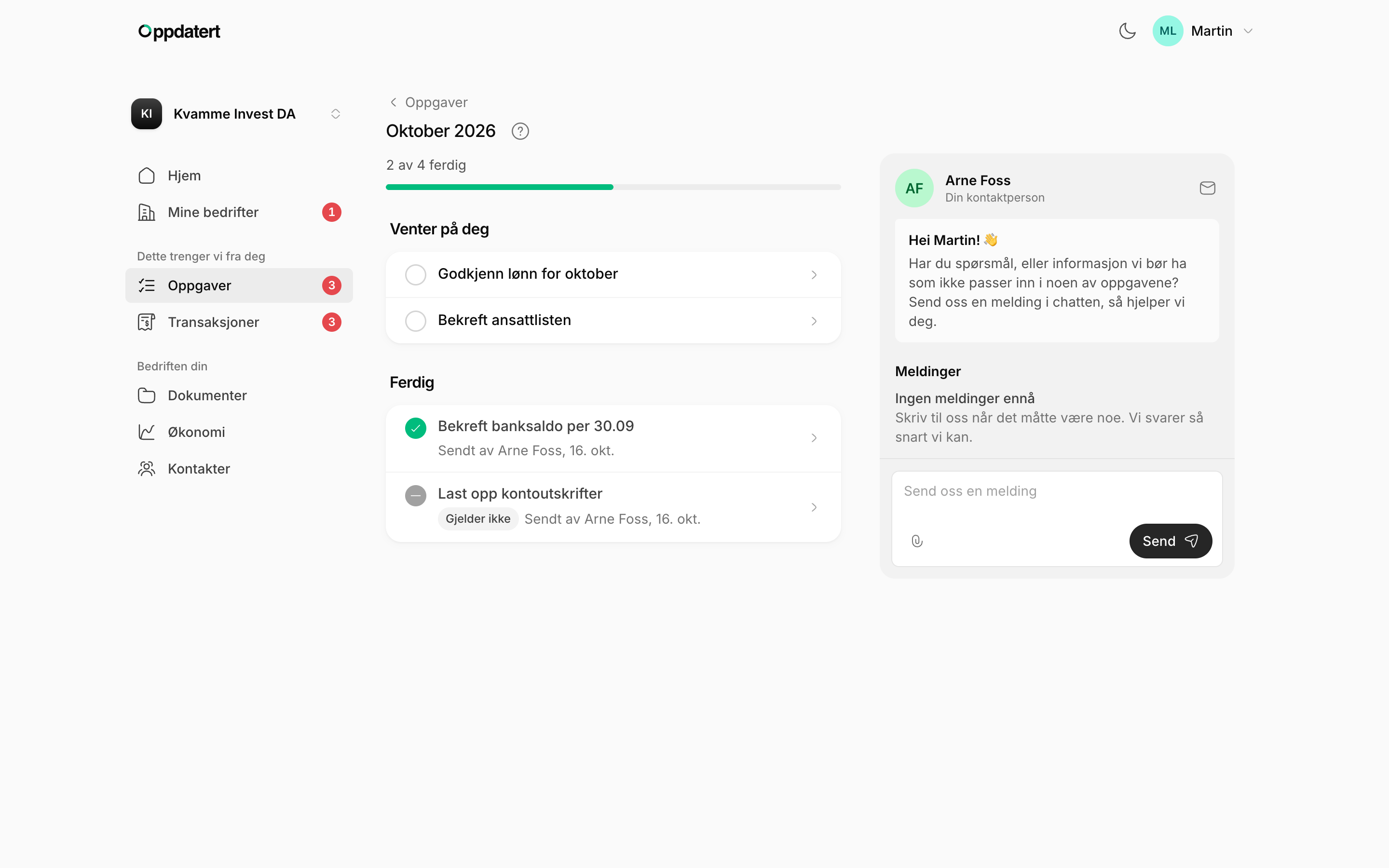The height and width of the screenshot is (868, 1389).
Task: Open Mine bedrifter in the sidebar
Action: point(239,212)
